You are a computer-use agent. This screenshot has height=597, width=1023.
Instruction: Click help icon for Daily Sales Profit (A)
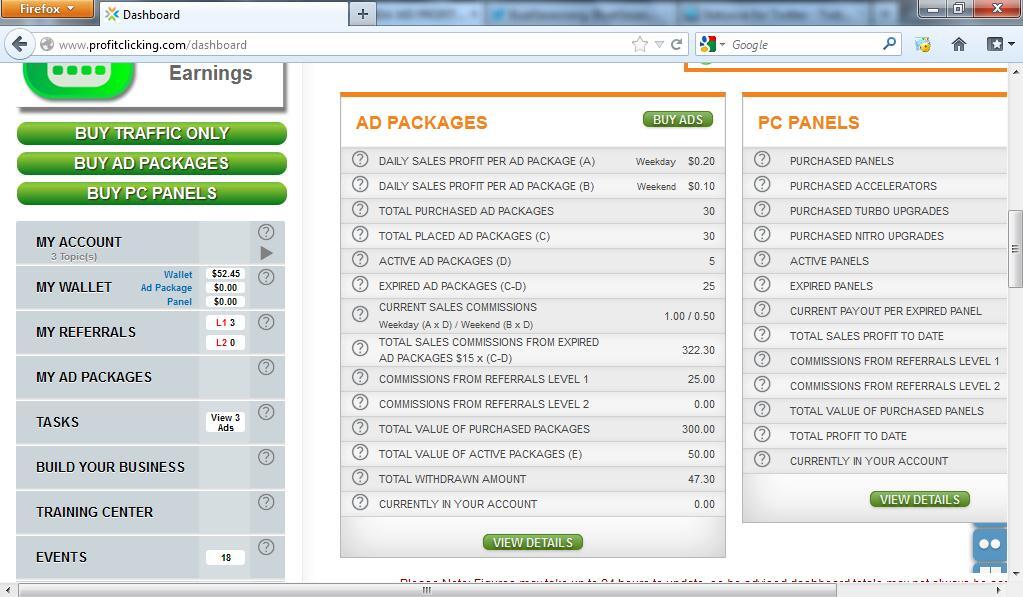(360, 159)
